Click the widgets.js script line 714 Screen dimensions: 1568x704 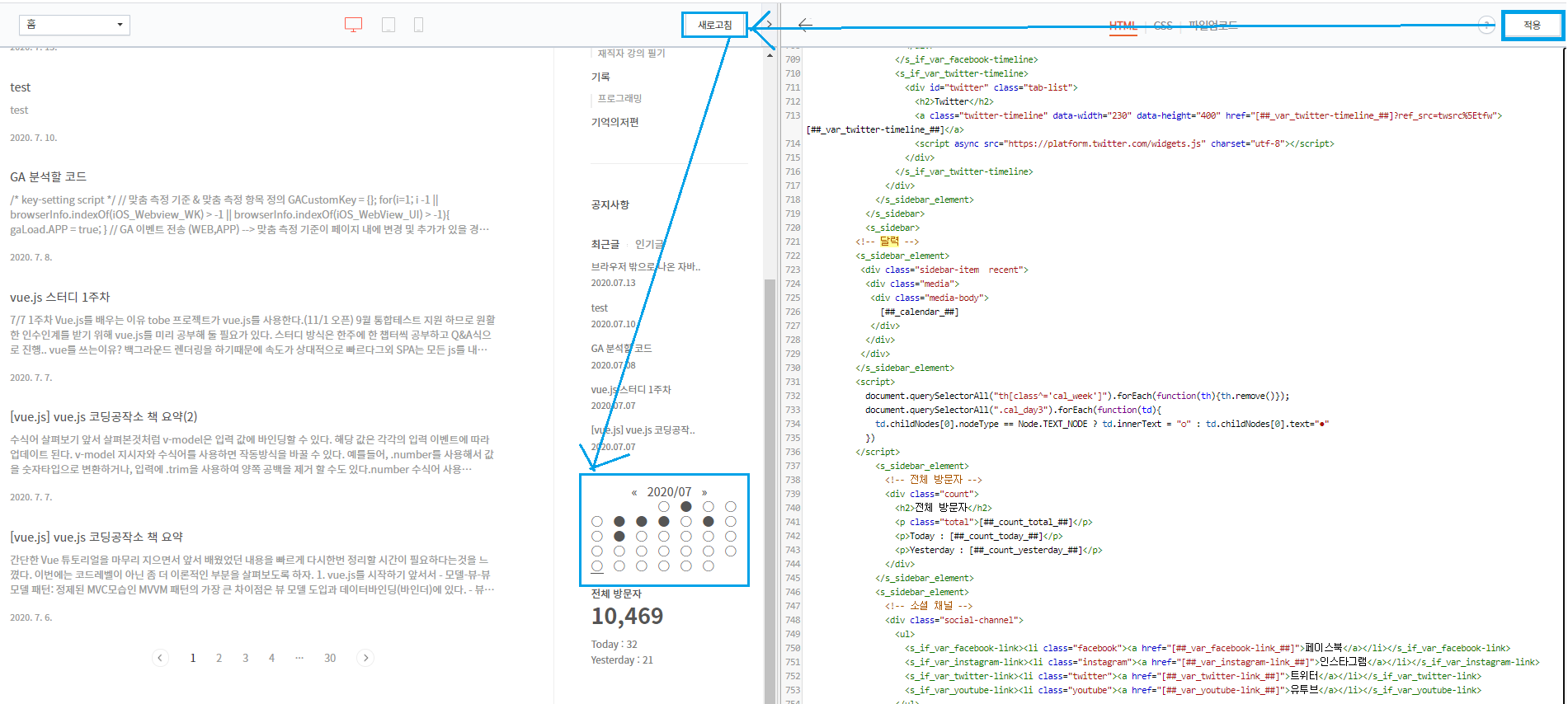click(1124, 143)
